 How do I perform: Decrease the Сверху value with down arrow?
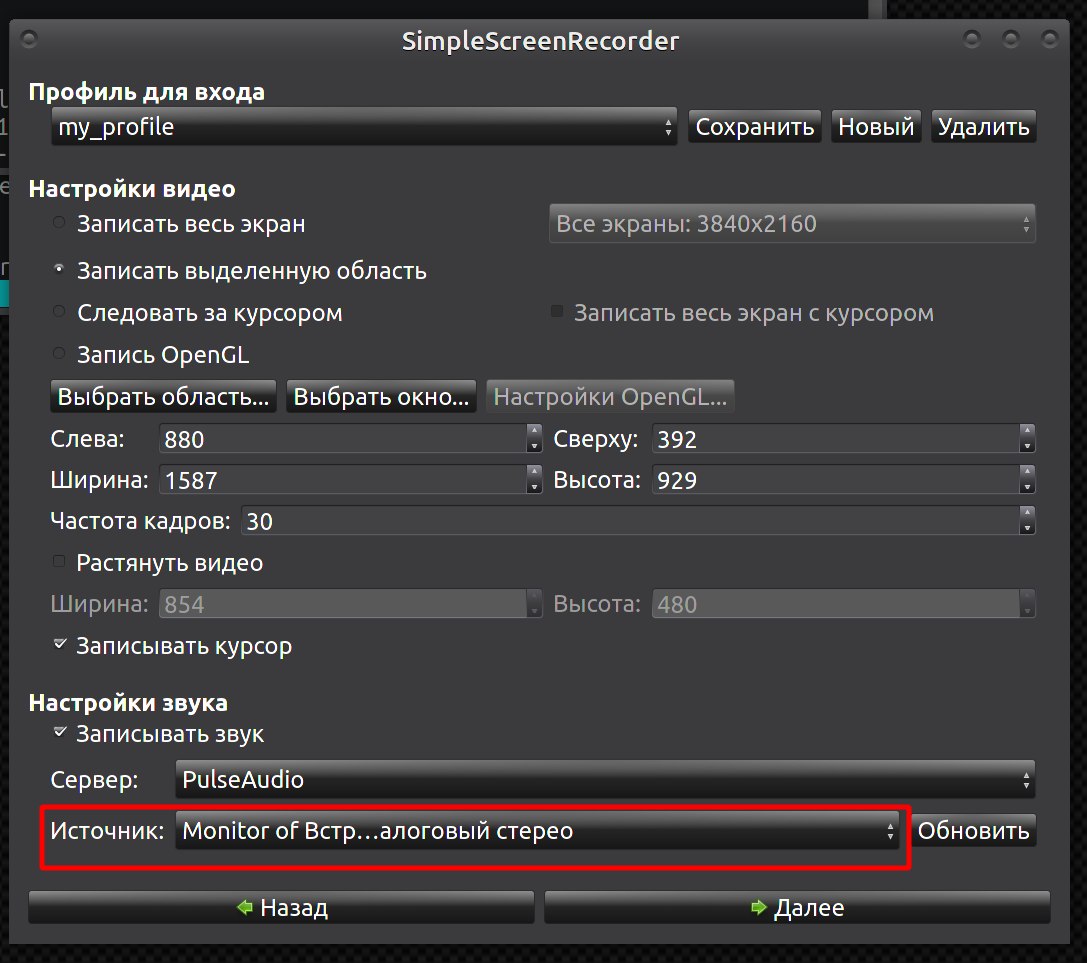[x=1027, y=446]
